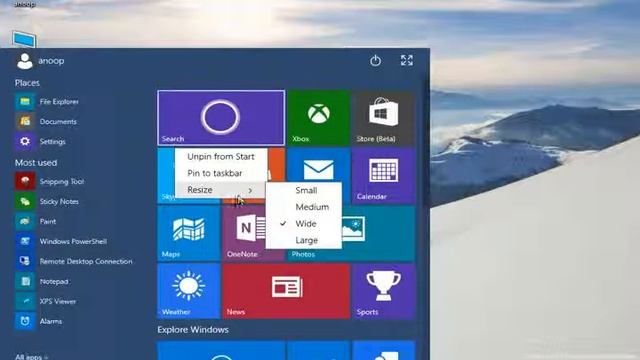Launch the Windows PowerShell icon
The height and width of the screenshot is (360, 640).
coord(25,242)
